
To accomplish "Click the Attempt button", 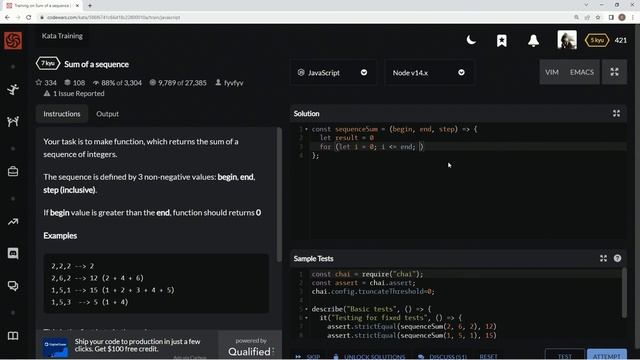I will tap(607, 355).
